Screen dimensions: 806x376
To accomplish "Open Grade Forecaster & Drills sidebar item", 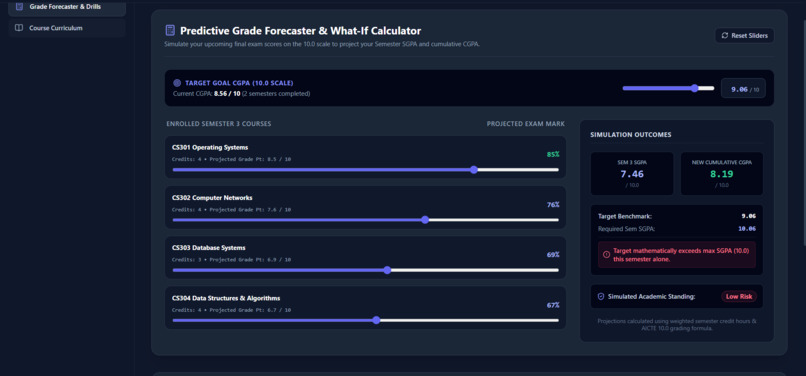I will pyautogui.click(x=67, y=7).
